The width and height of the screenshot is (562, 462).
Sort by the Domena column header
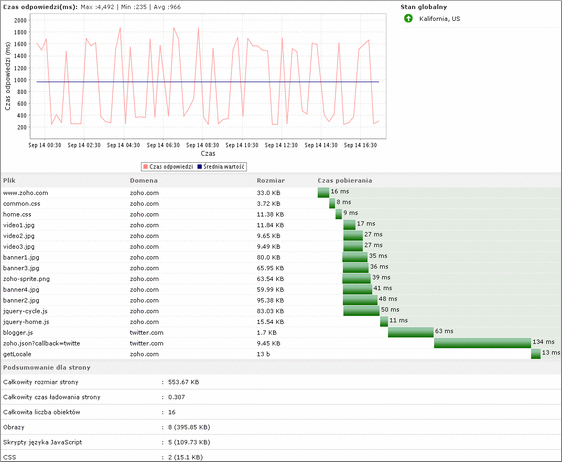pyautogui.click(x=143, y=181)
